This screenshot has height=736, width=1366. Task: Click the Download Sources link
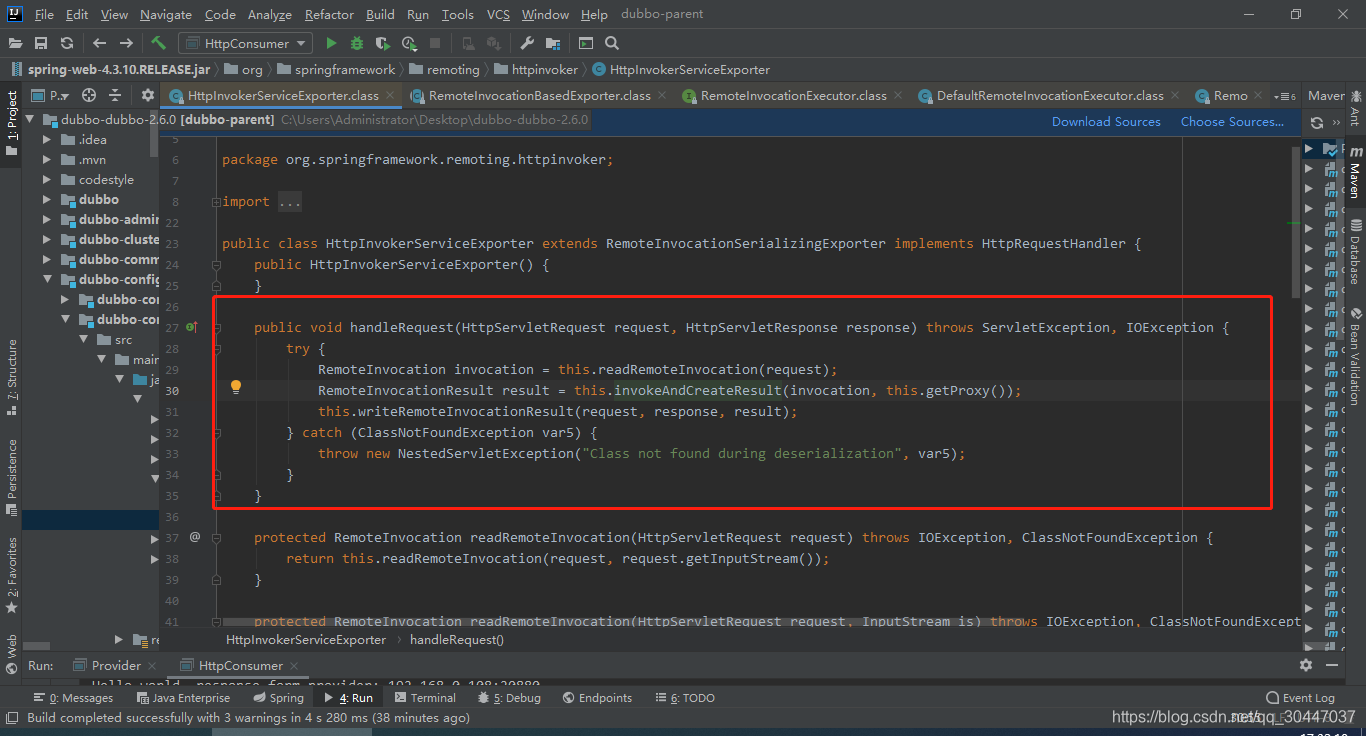click(x=1106, y=121)
